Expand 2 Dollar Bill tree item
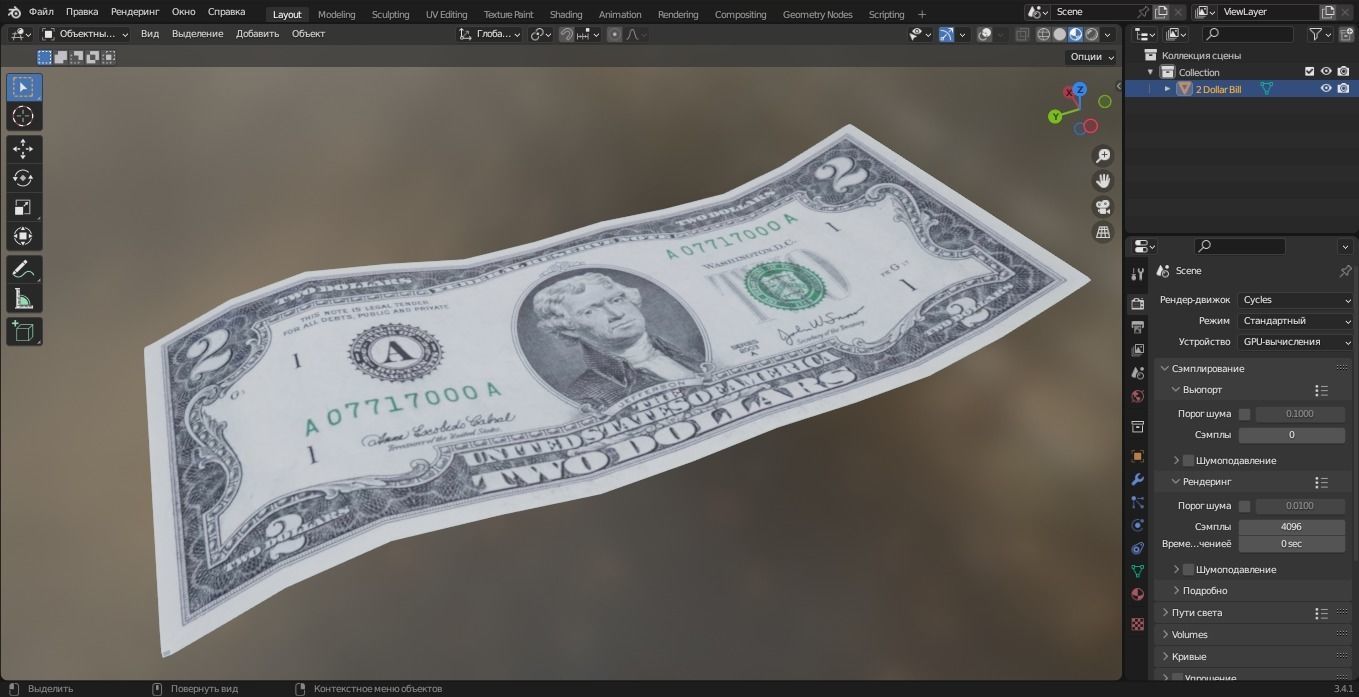Screen dimensions: 1359x697 click(1167, 89)
